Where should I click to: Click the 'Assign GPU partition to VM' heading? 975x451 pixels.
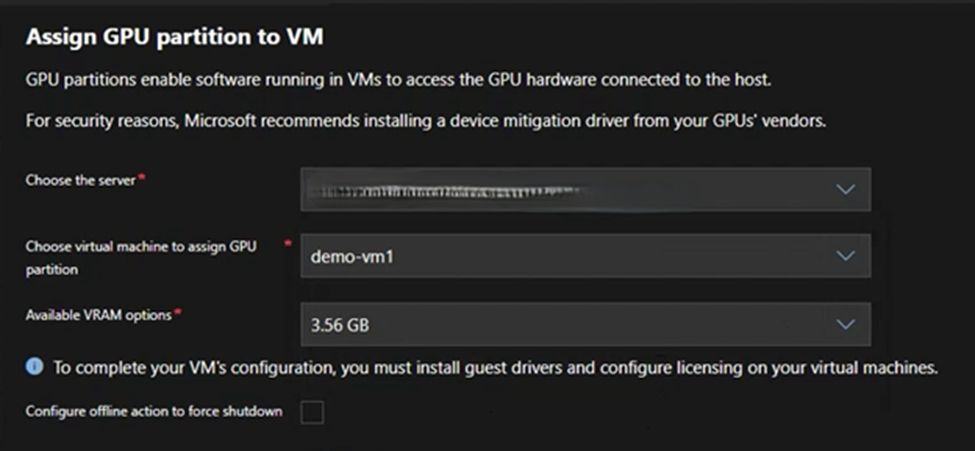coord(175,36)
